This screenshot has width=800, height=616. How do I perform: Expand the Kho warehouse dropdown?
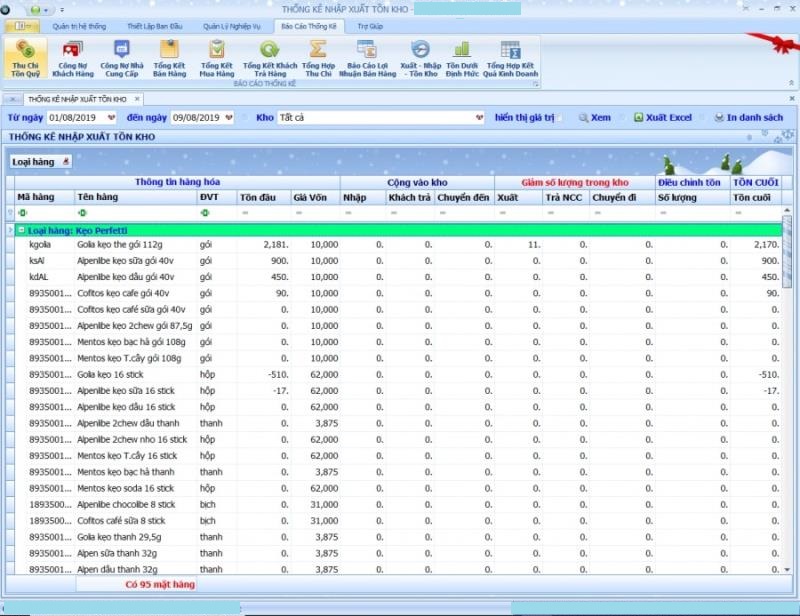tap(479, 118)
